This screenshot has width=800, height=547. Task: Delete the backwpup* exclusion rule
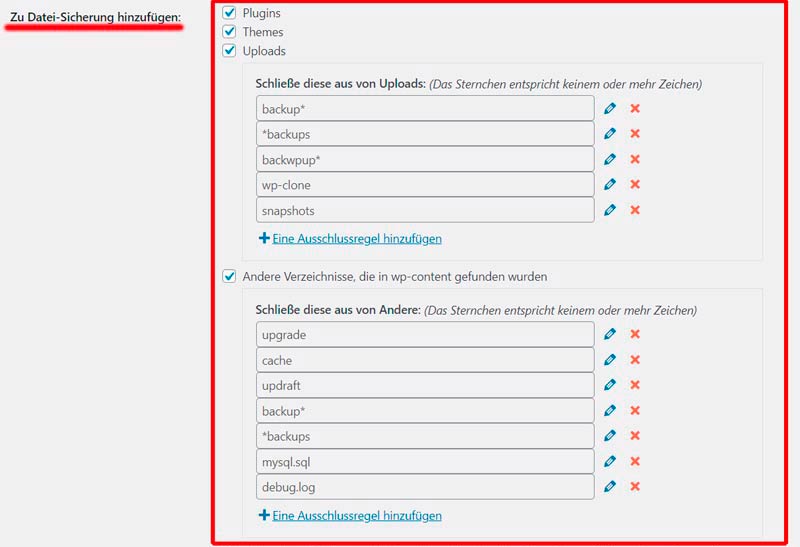(635, 159)
